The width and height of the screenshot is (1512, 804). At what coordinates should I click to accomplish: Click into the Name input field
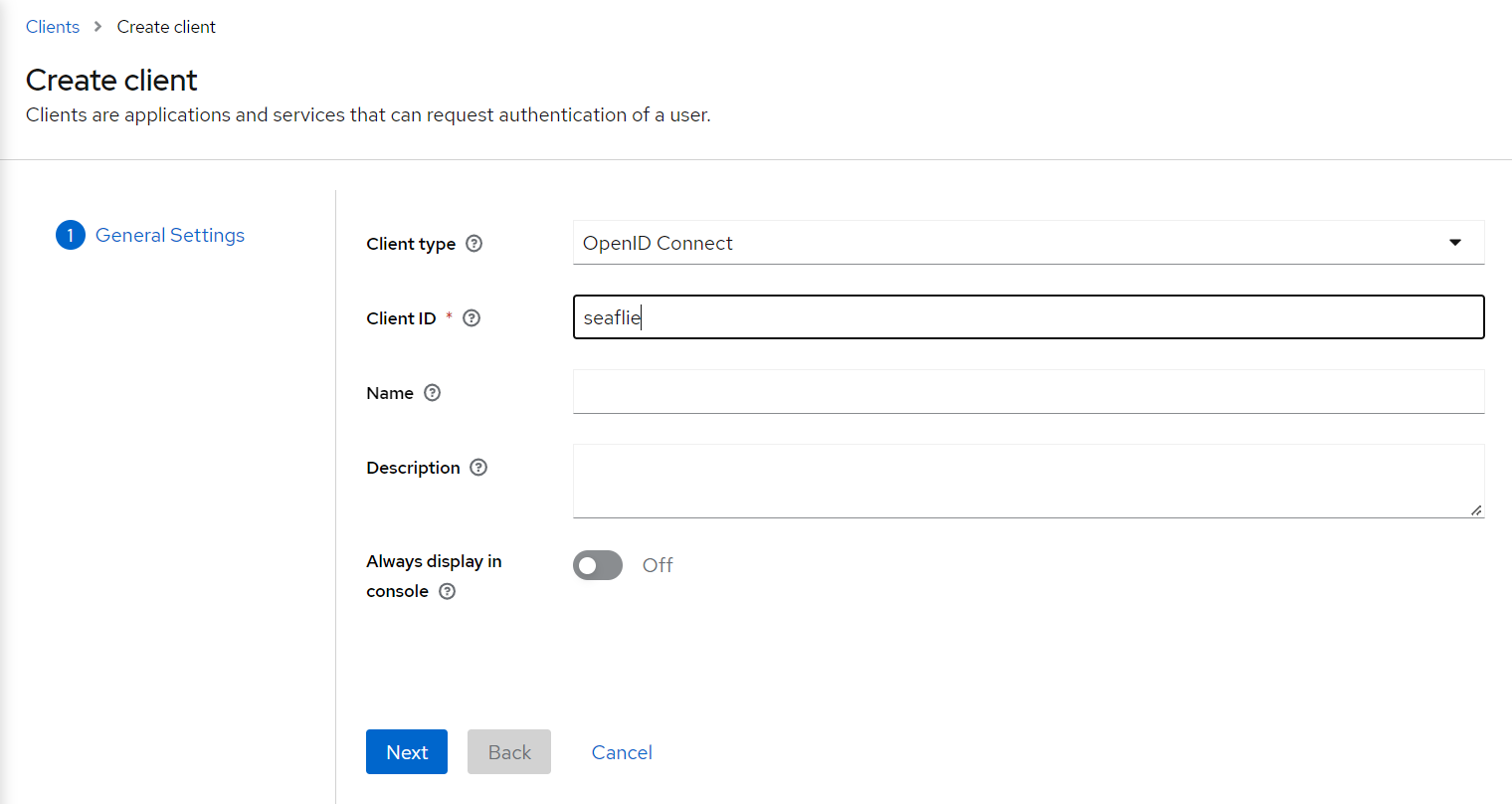click(x=1029, y=392)
